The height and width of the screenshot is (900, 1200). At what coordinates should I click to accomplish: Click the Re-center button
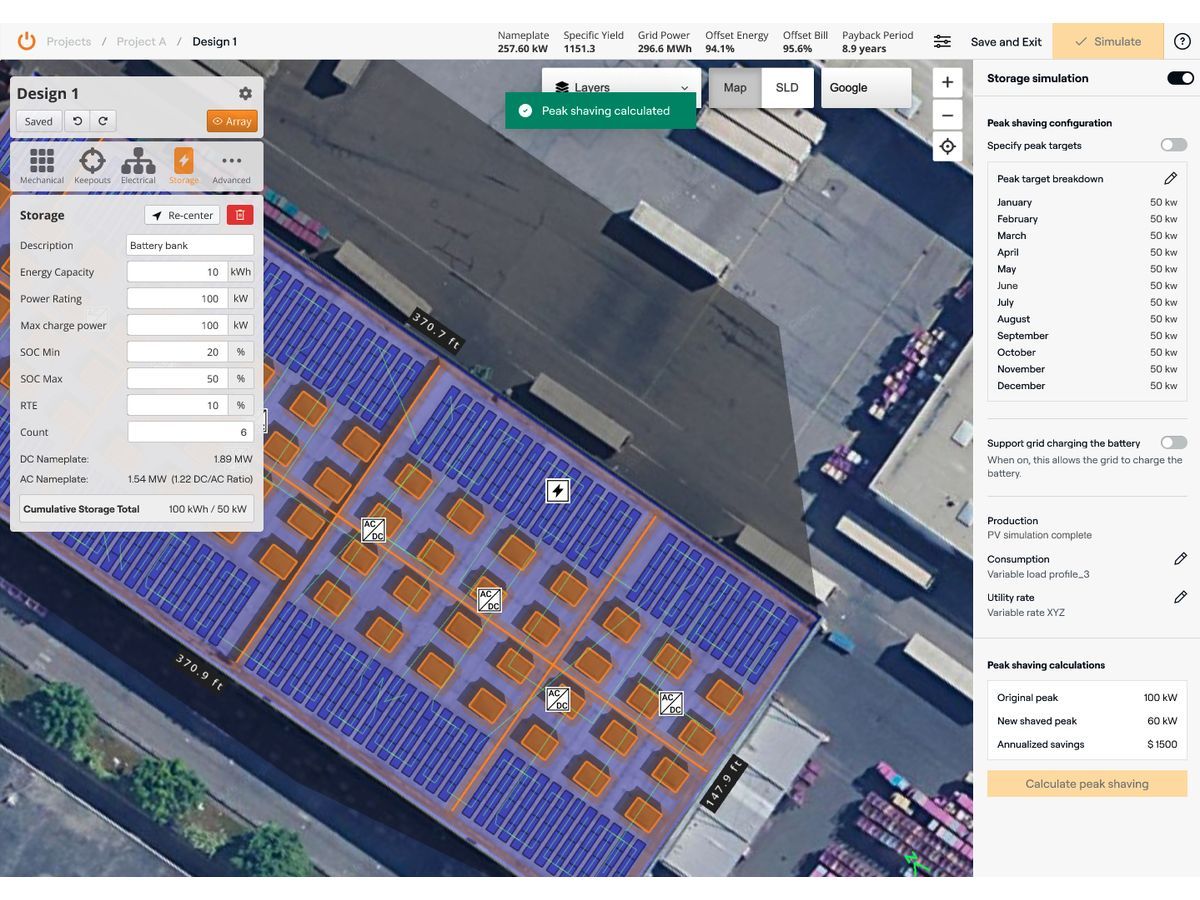click(x=182, y=215)
